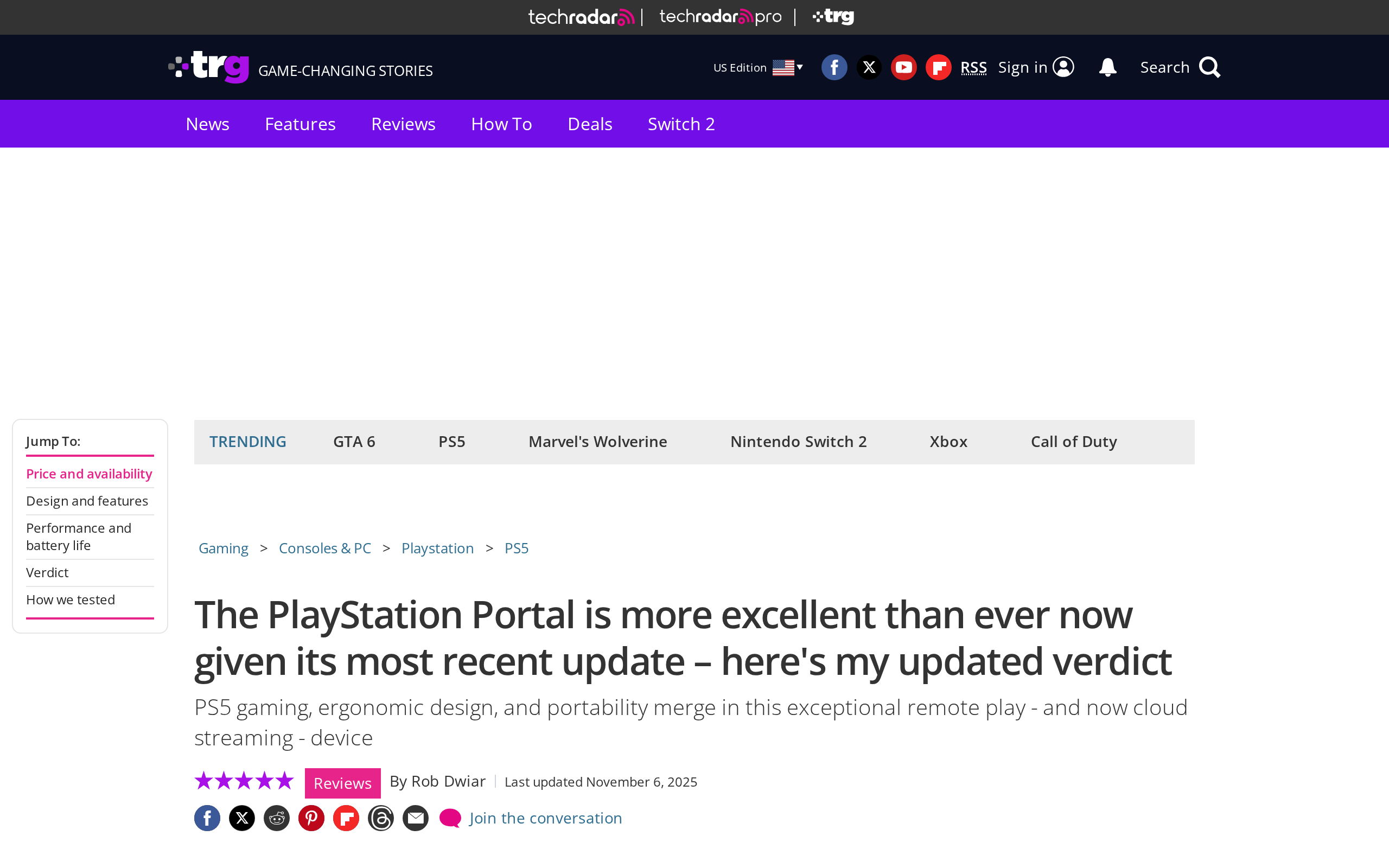Open the Reviews menu item

pos(403,124)
